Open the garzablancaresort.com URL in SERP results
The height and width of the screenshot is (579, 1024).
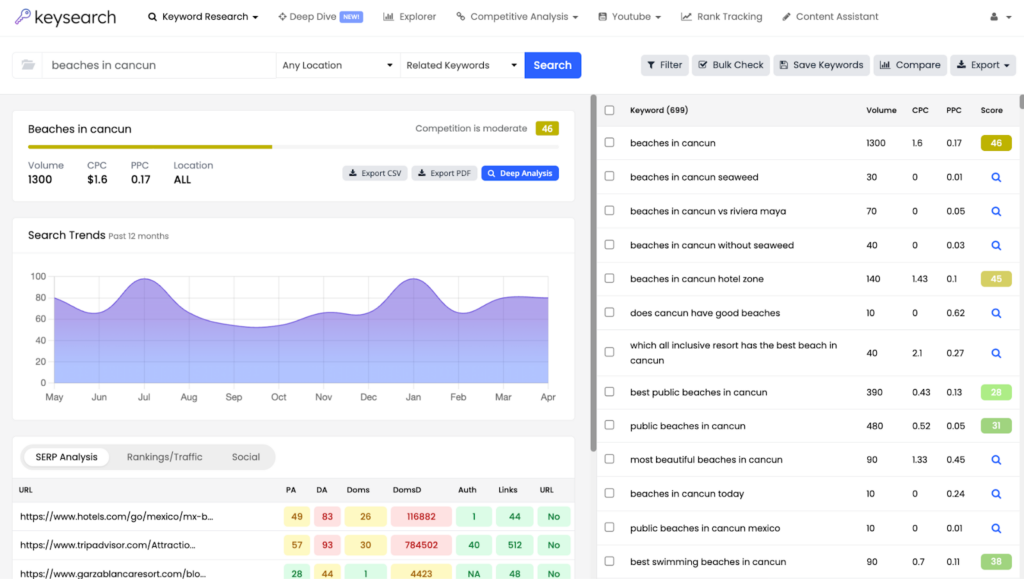(112, 574)
